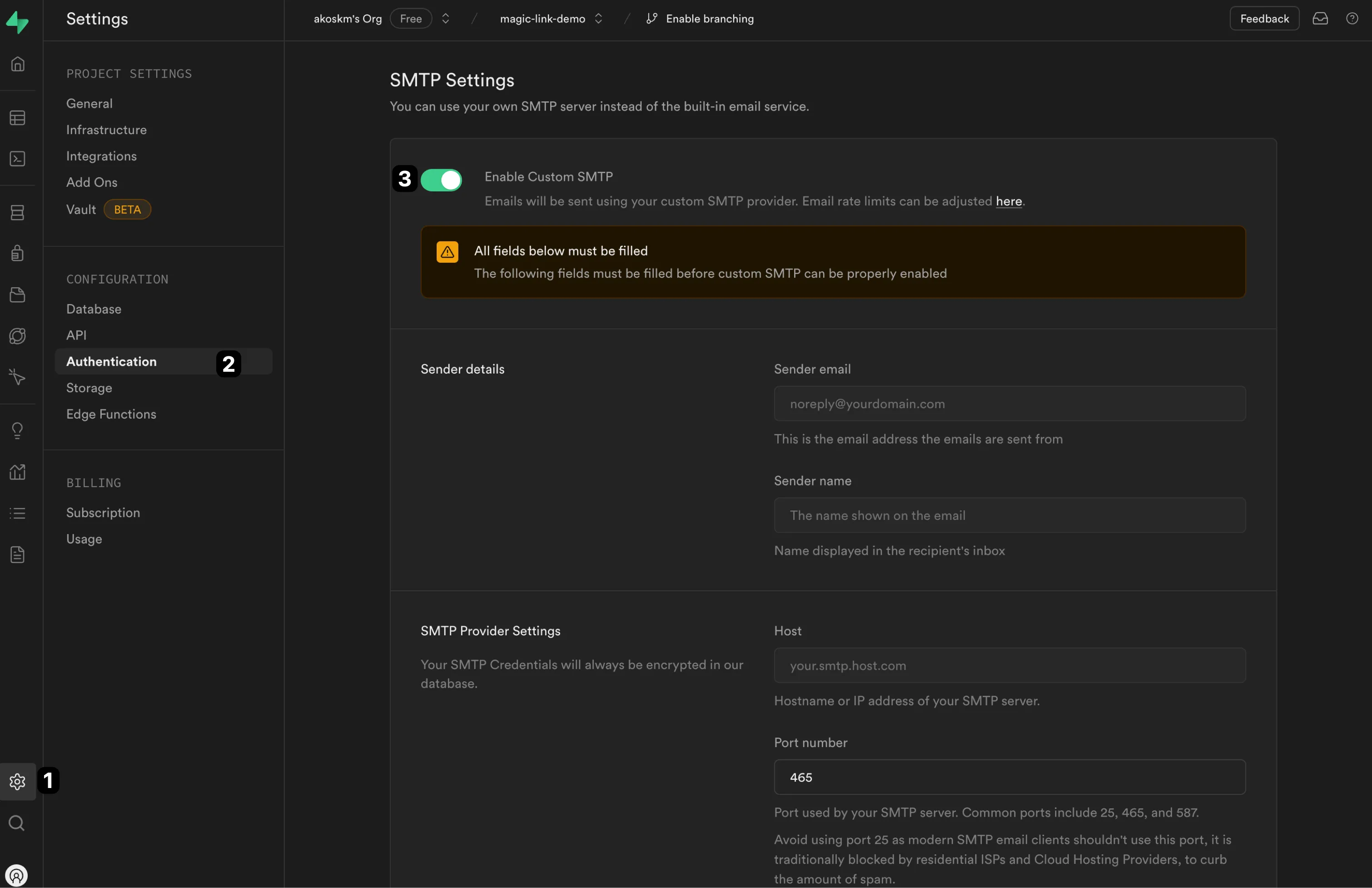The width and height of the screenshot is (1372, 888).
Task: Open the Realtime cursor icon
Action: [x=18, y=377]
